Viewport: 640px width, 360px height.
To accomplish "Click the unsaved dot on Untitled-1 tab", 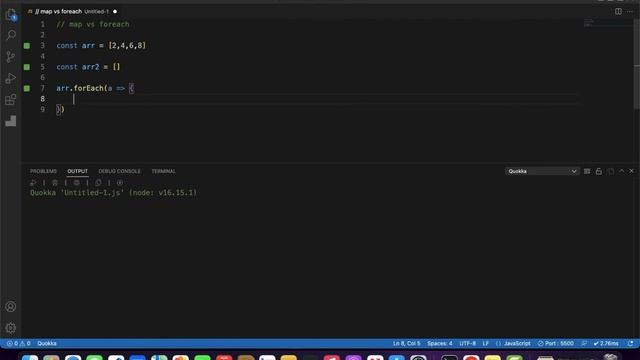I will pos(115,11).
